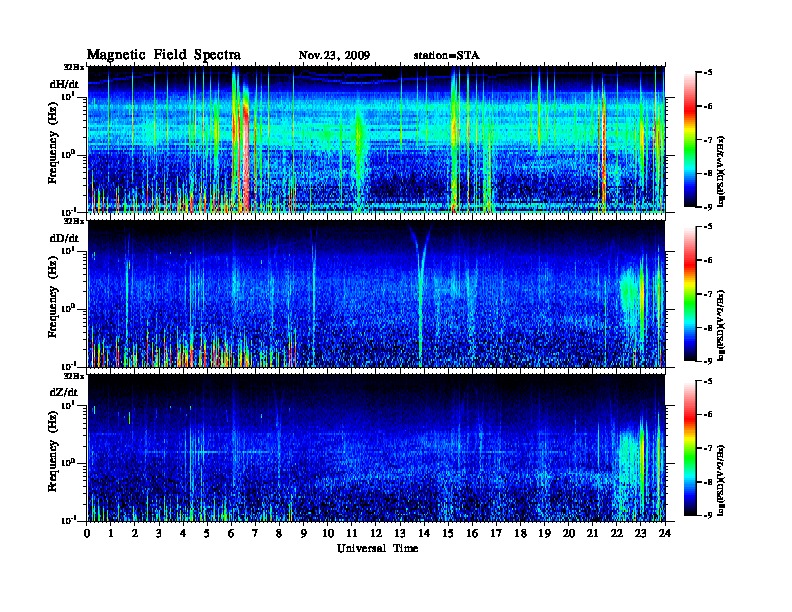Click the color scale bar beside the dD/dt panel

click(689, 294)
